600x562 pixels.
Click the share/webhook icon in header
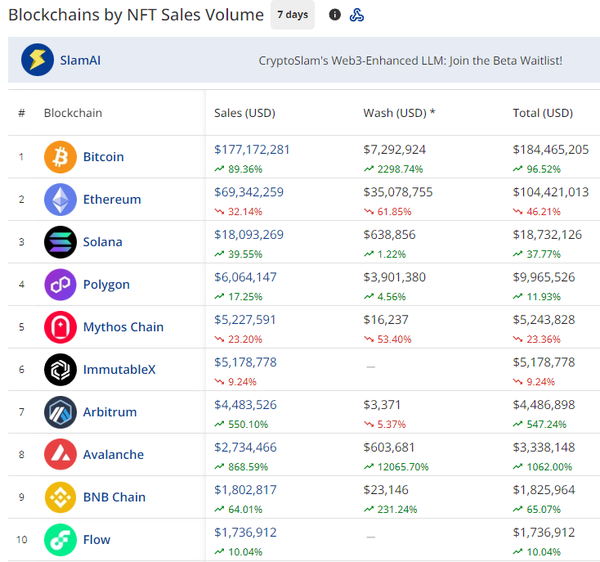357,15
